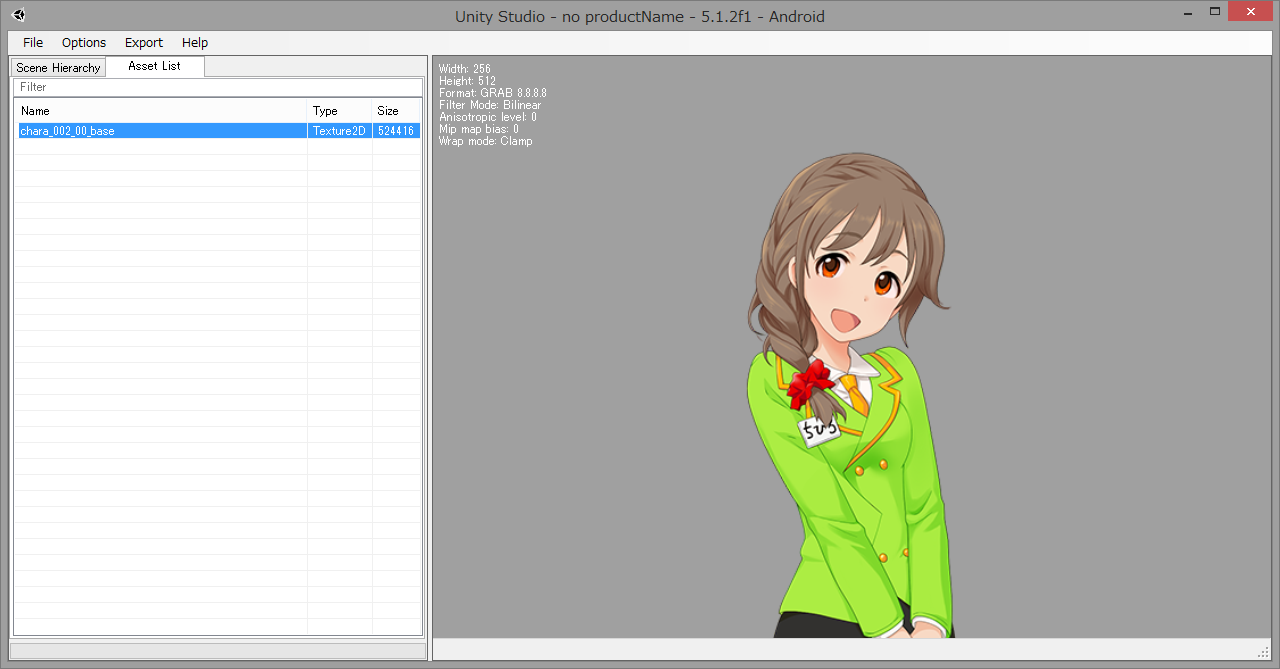Open the File menu
Viewport: 1280px width, 669px height.
[33, 42]
